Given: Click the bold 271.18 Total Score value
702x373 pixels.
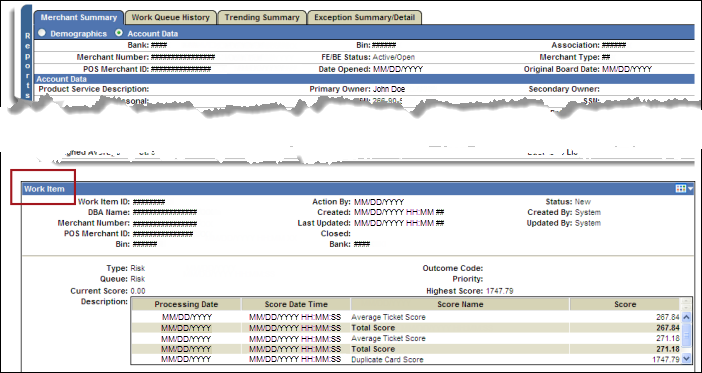Looking at the screenshot, I should 668,349.
